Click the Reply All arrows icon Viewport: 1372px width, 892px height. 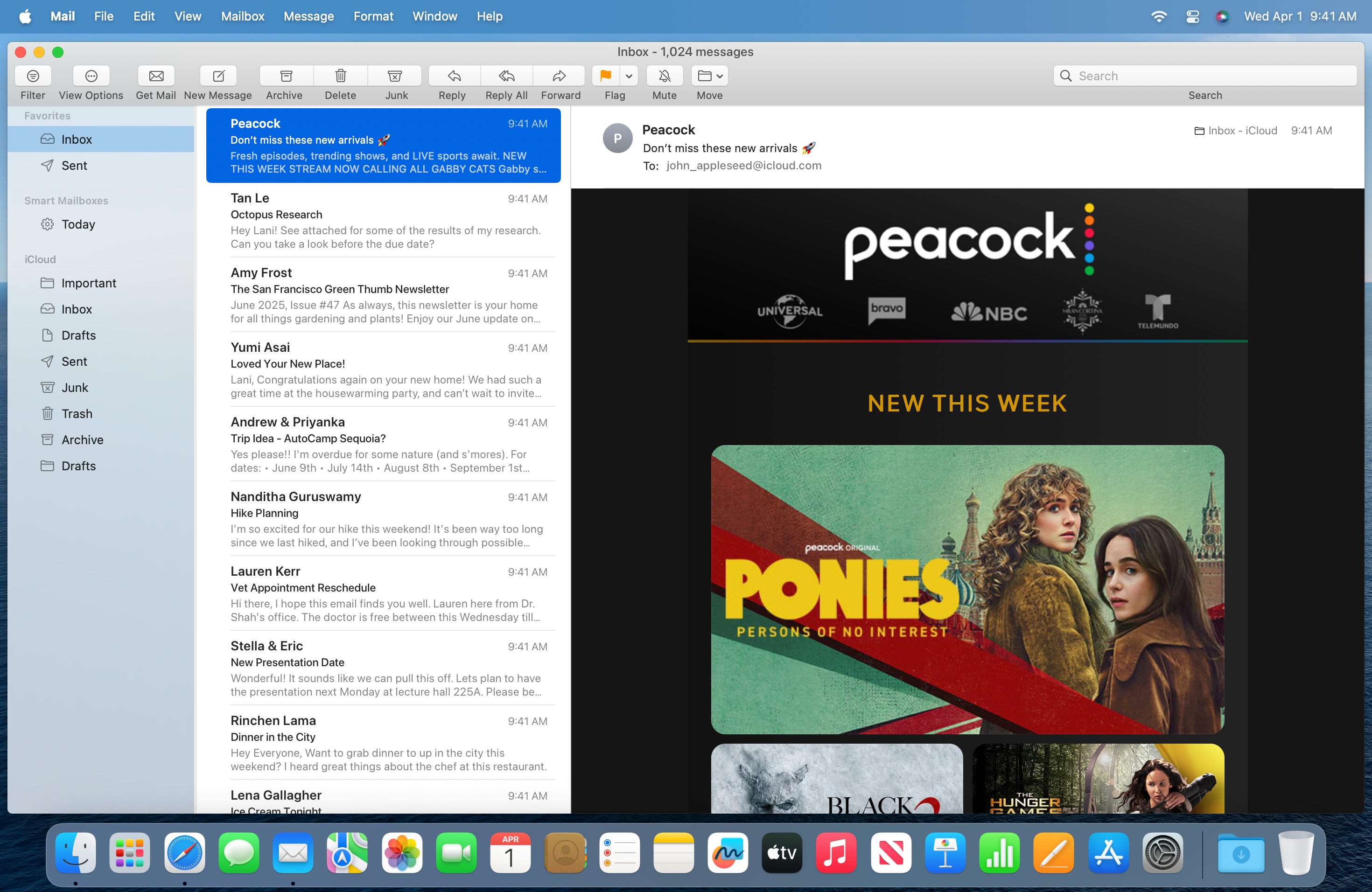[507, 76]
